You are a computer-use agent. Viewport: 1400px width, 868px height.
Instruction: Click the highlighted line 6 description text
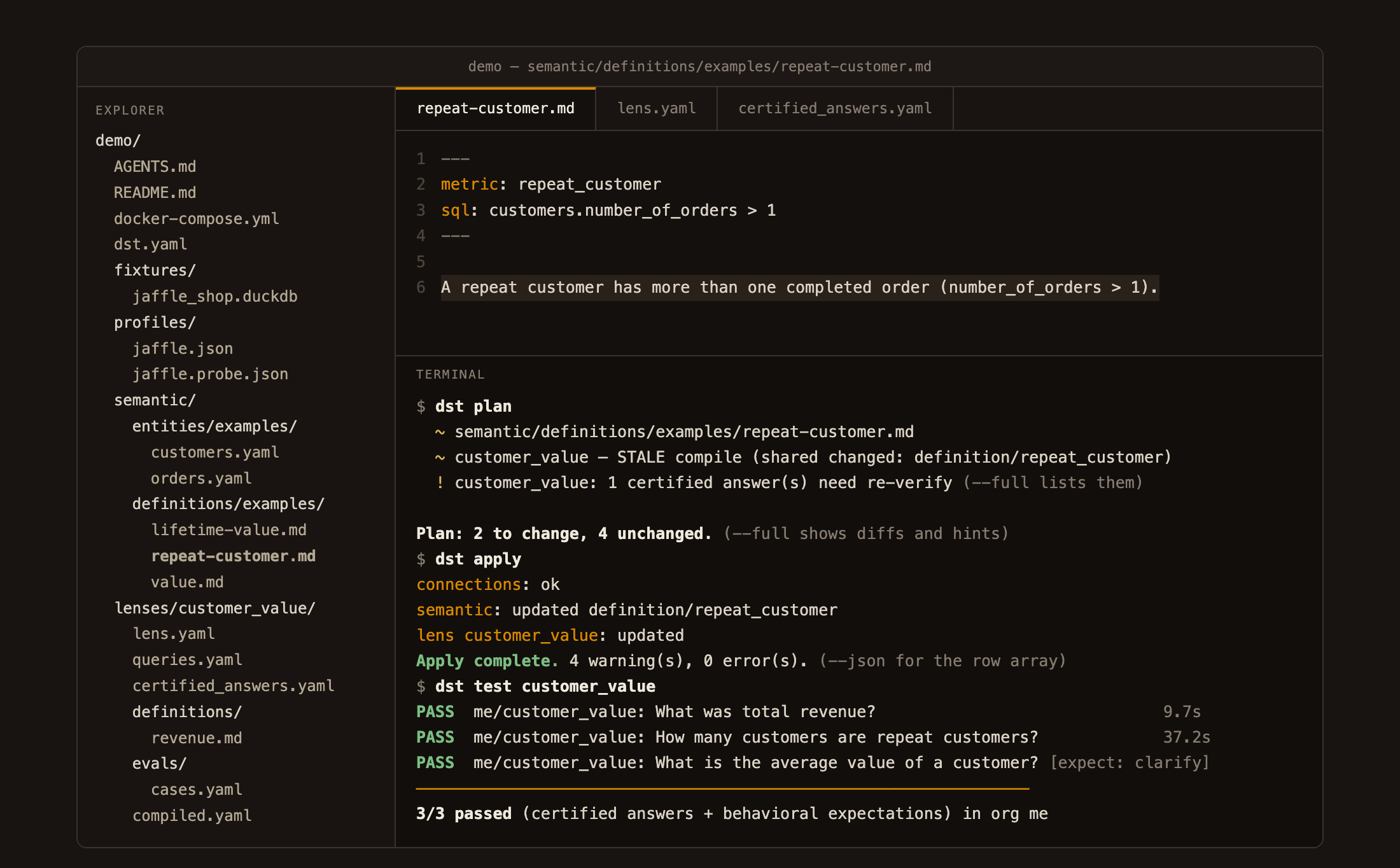(799, 288)
